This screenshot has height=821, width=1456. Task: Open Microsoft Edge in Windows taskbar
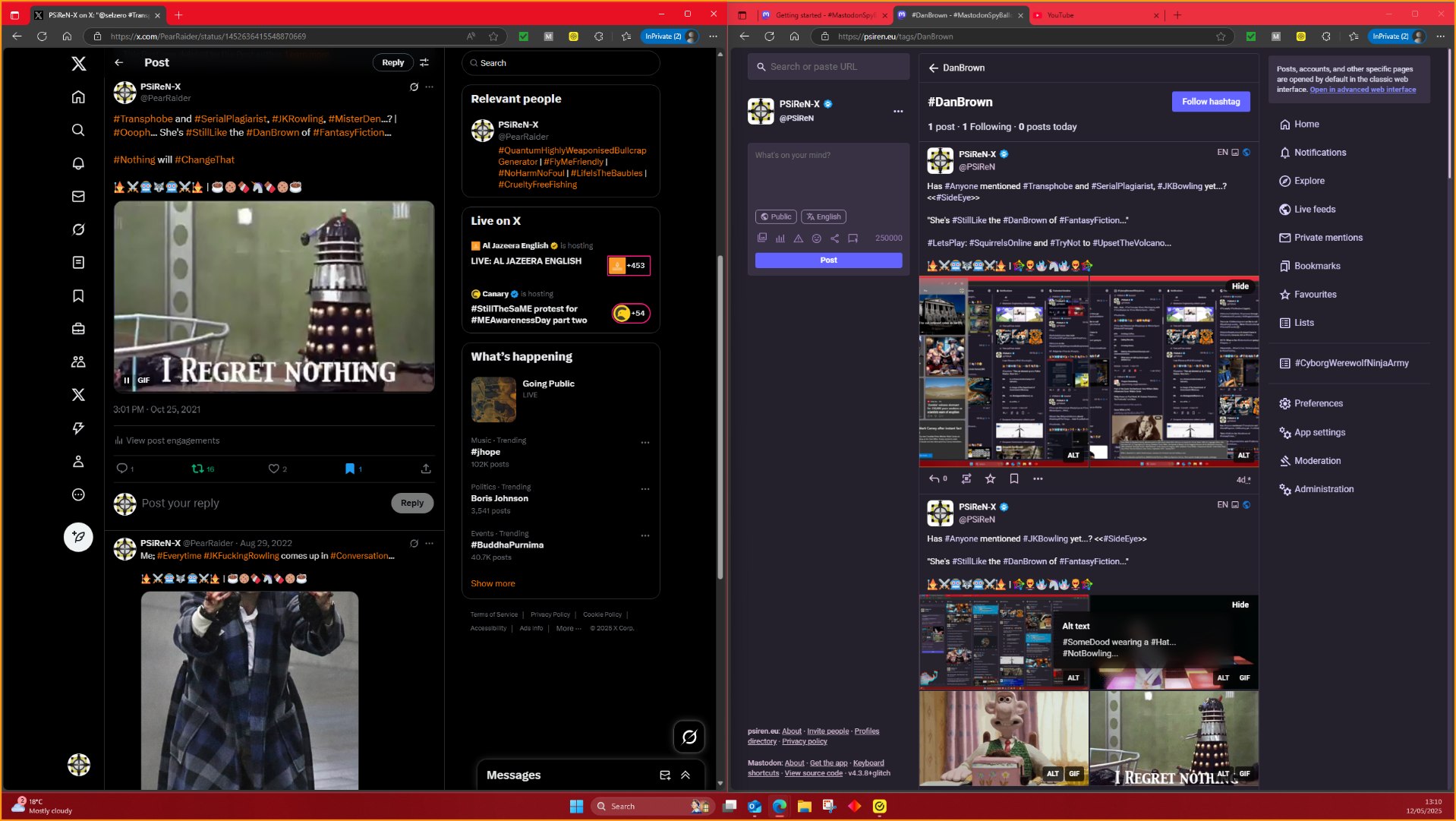point(780,806)
